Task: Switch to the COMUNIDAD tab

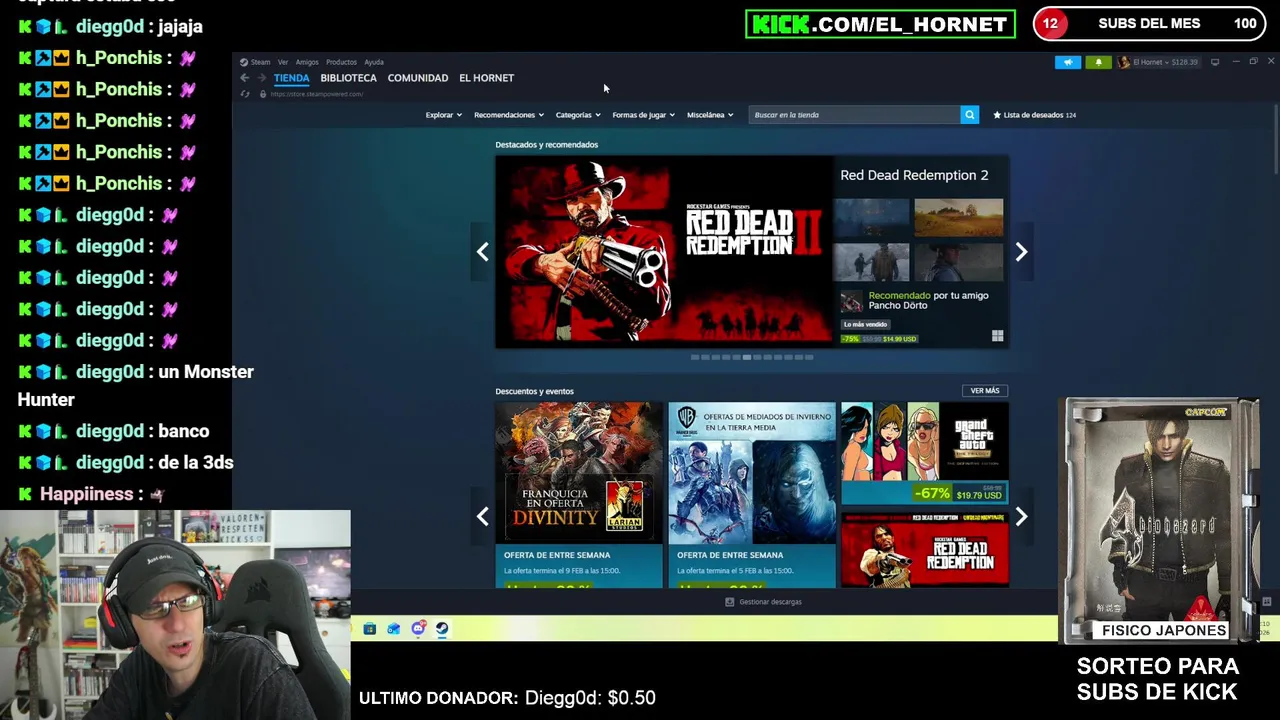Action: pos(418,78)
